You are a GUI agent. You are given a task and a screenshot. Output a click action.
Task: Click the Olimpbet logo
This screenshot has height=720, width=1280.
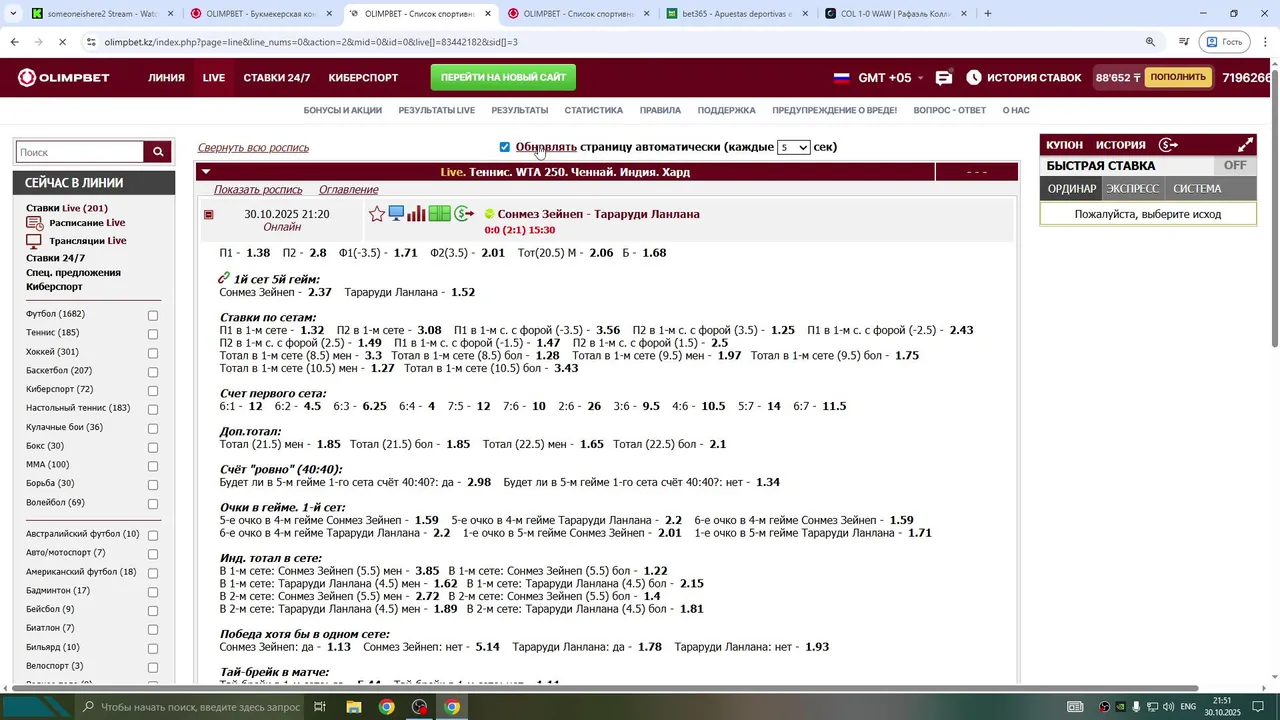tap(63, 78)
